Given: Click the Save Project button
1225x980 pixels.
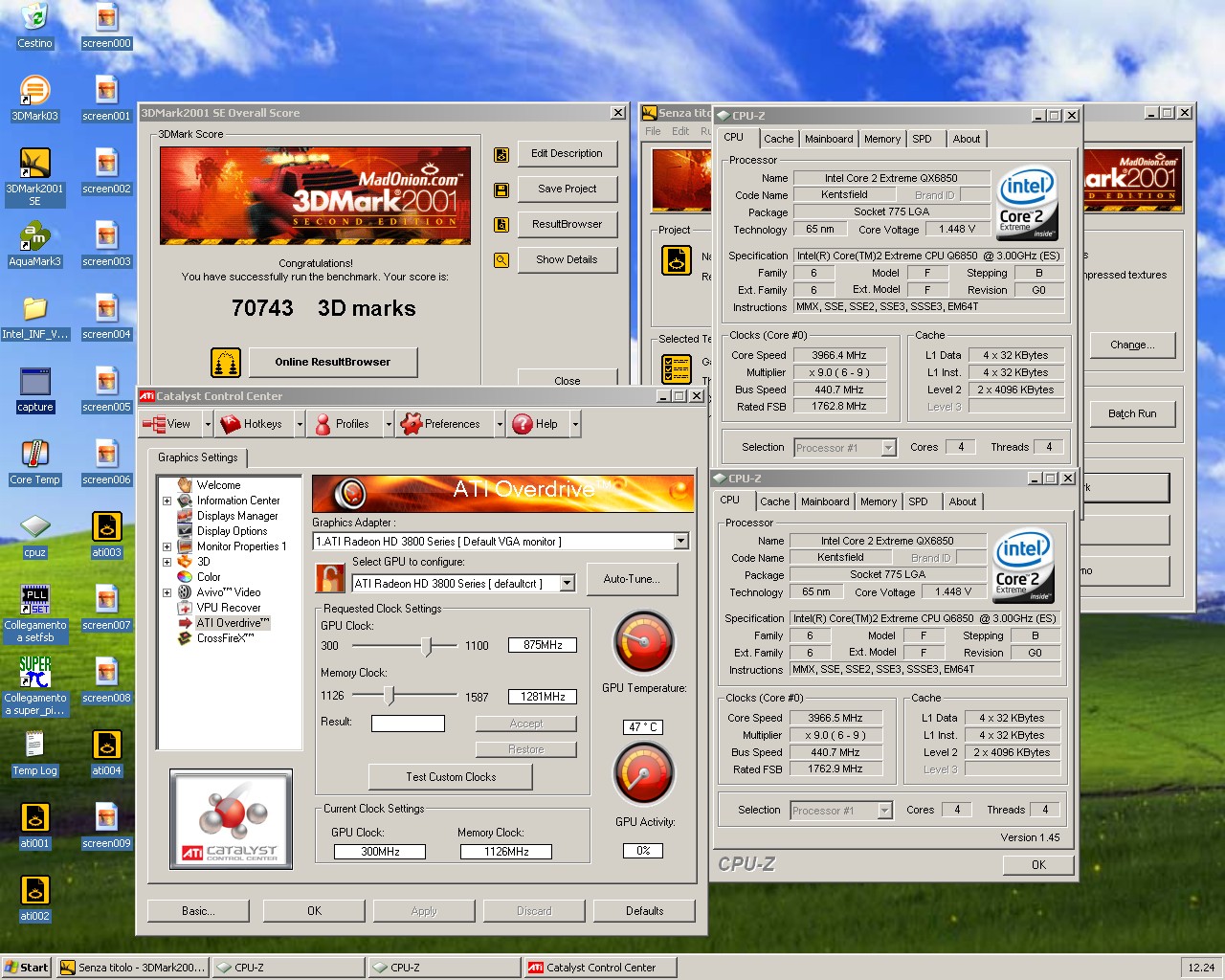Looking at the screenshot, I should [x=568, y=189].
